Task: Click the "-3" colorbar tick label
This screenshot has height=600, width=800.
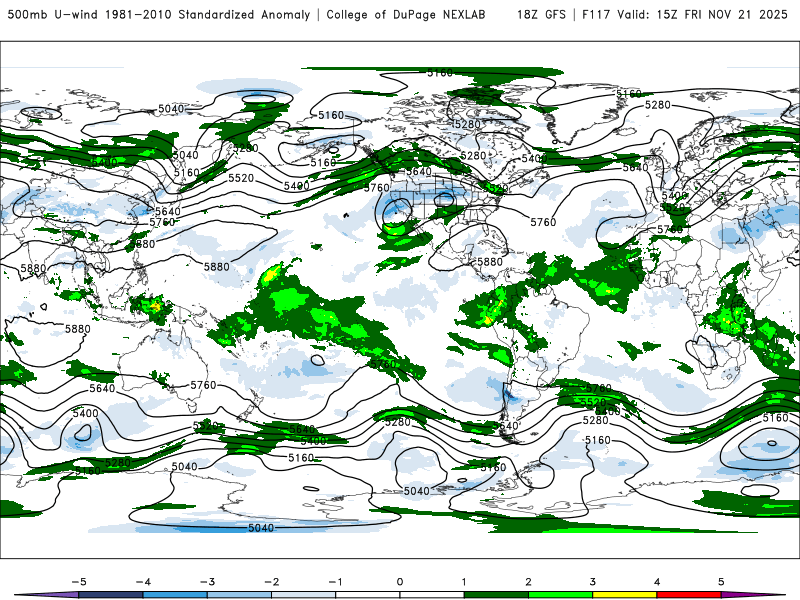Action: coord(207,582)
